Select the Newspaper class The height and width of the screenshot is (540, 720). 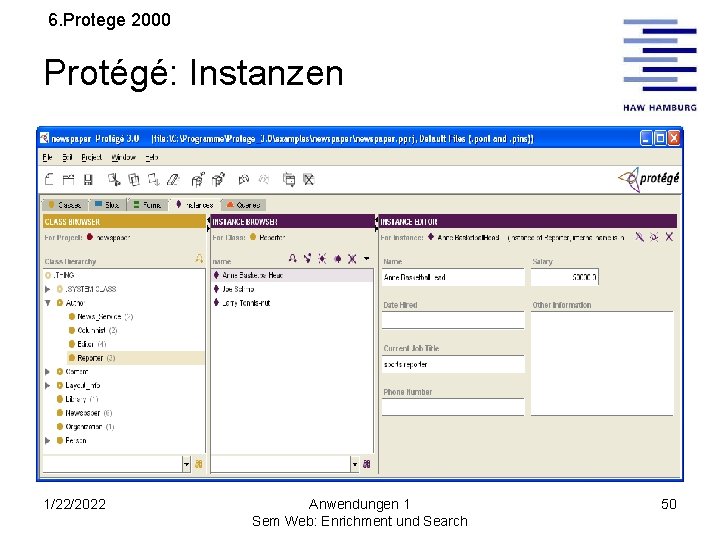click(84, 413)
